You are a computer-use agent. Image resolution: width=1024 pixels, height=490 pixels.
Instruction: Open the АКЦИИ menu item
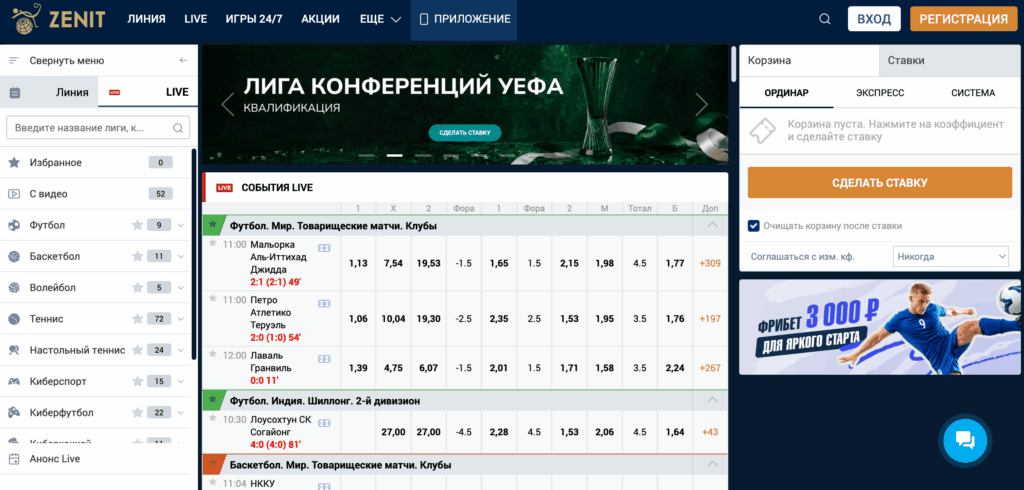321,19
